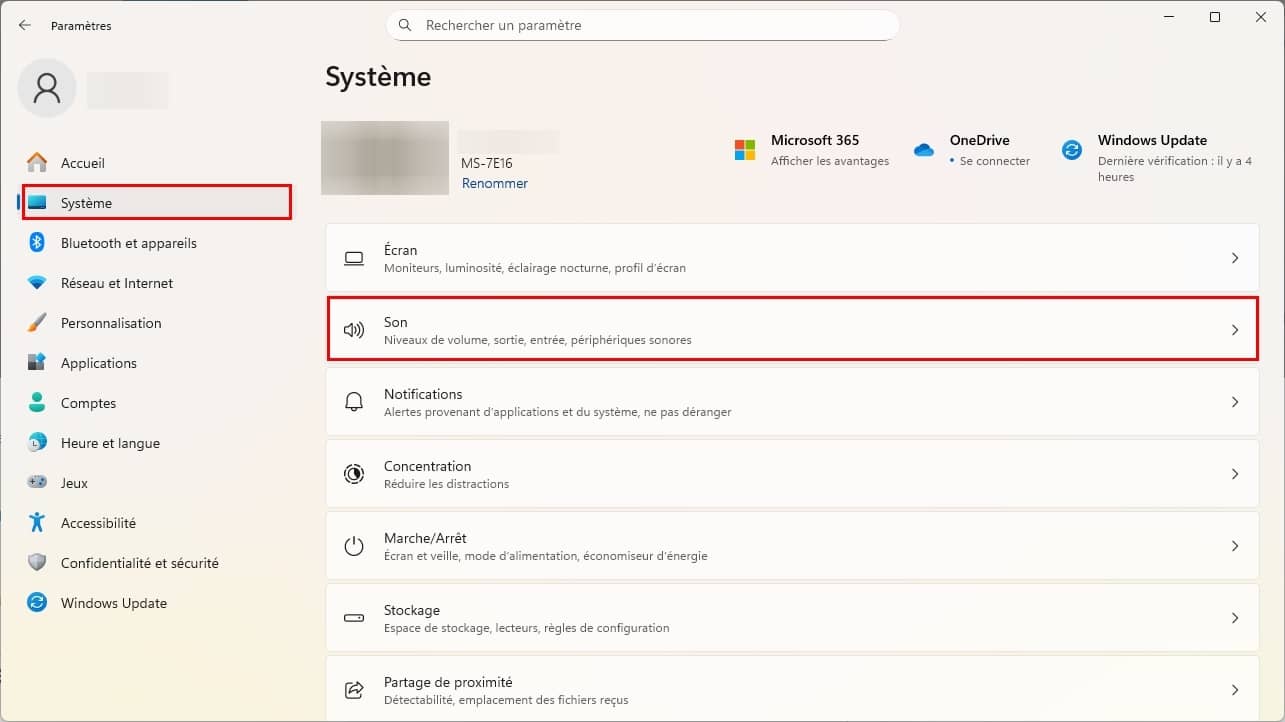The height and width of the screenshot is (722, 1285).
Task: Click the Notifications bell icon
Action: pyautogui.click(x=354, y=402)
